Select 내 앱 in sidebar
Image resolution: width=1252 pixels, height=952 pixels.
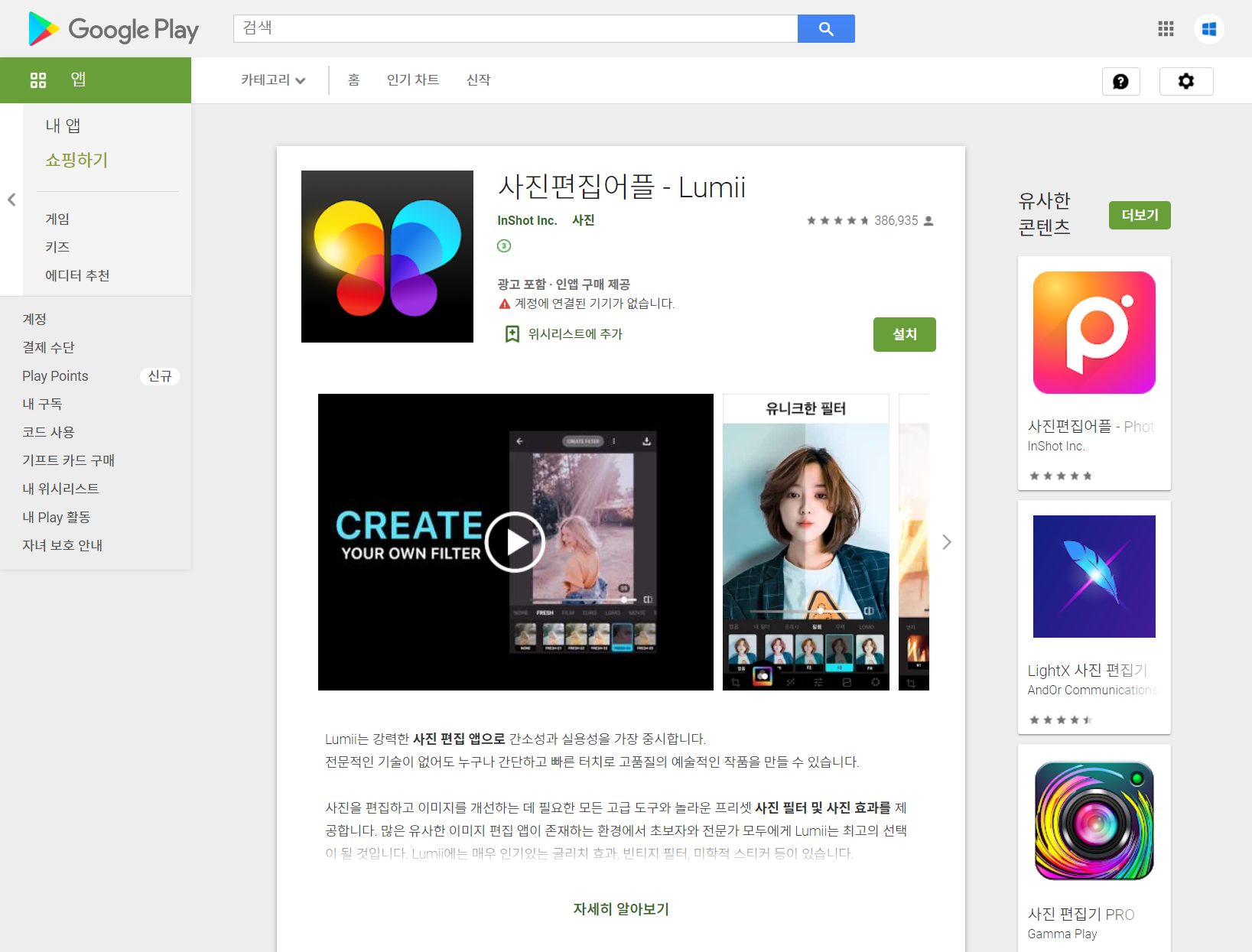click(63, 125)
